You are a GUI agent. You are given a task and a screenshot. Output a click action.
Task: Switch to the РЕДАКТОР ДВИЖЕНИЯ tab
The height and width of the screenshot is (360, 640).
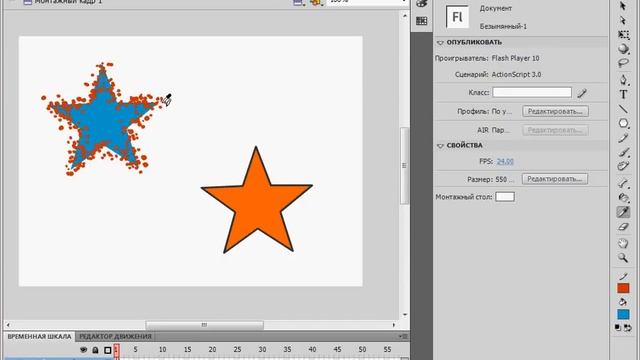116,337
